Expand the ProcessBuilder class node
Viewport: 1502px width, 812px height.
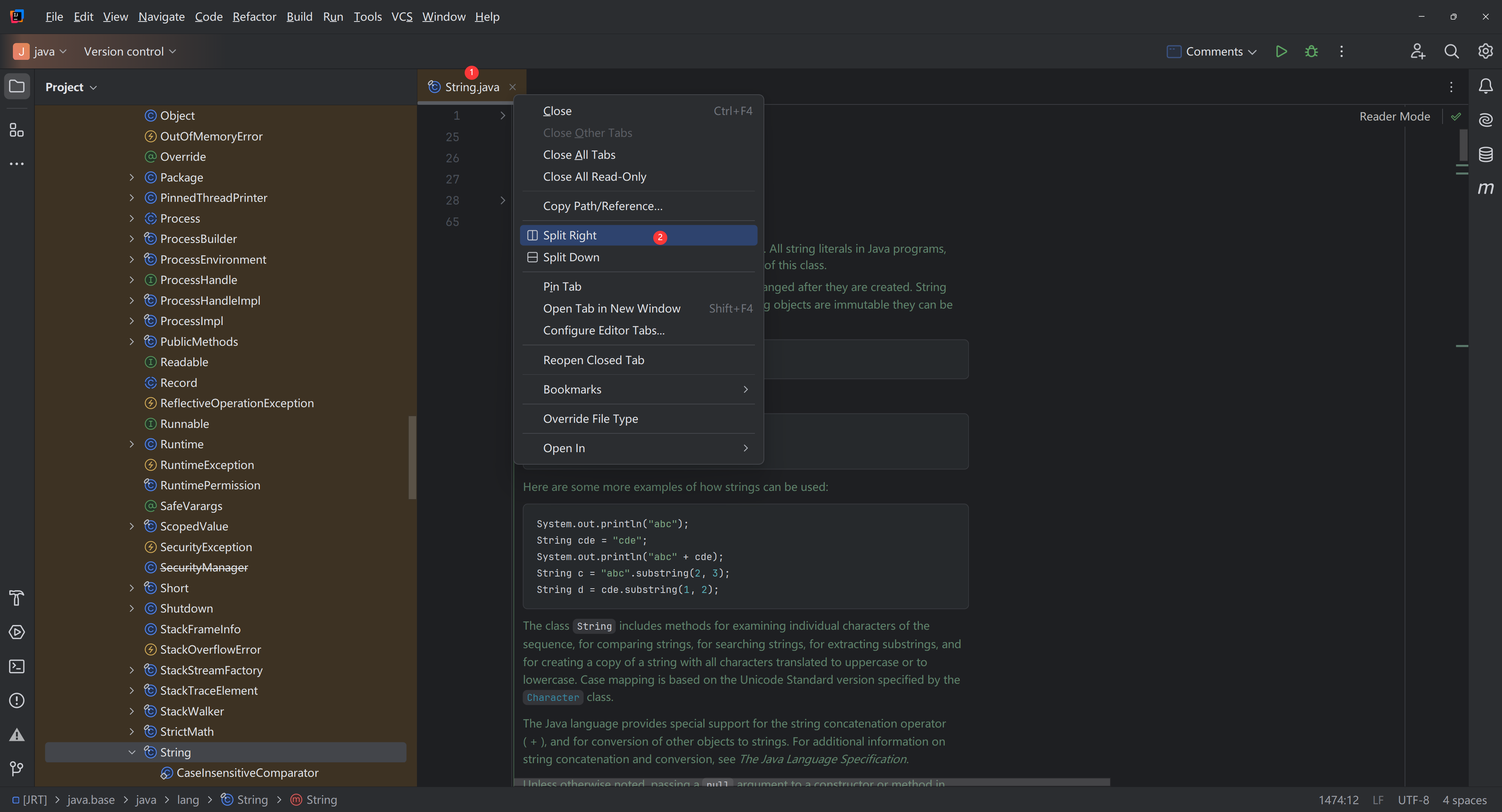point(132,239)
